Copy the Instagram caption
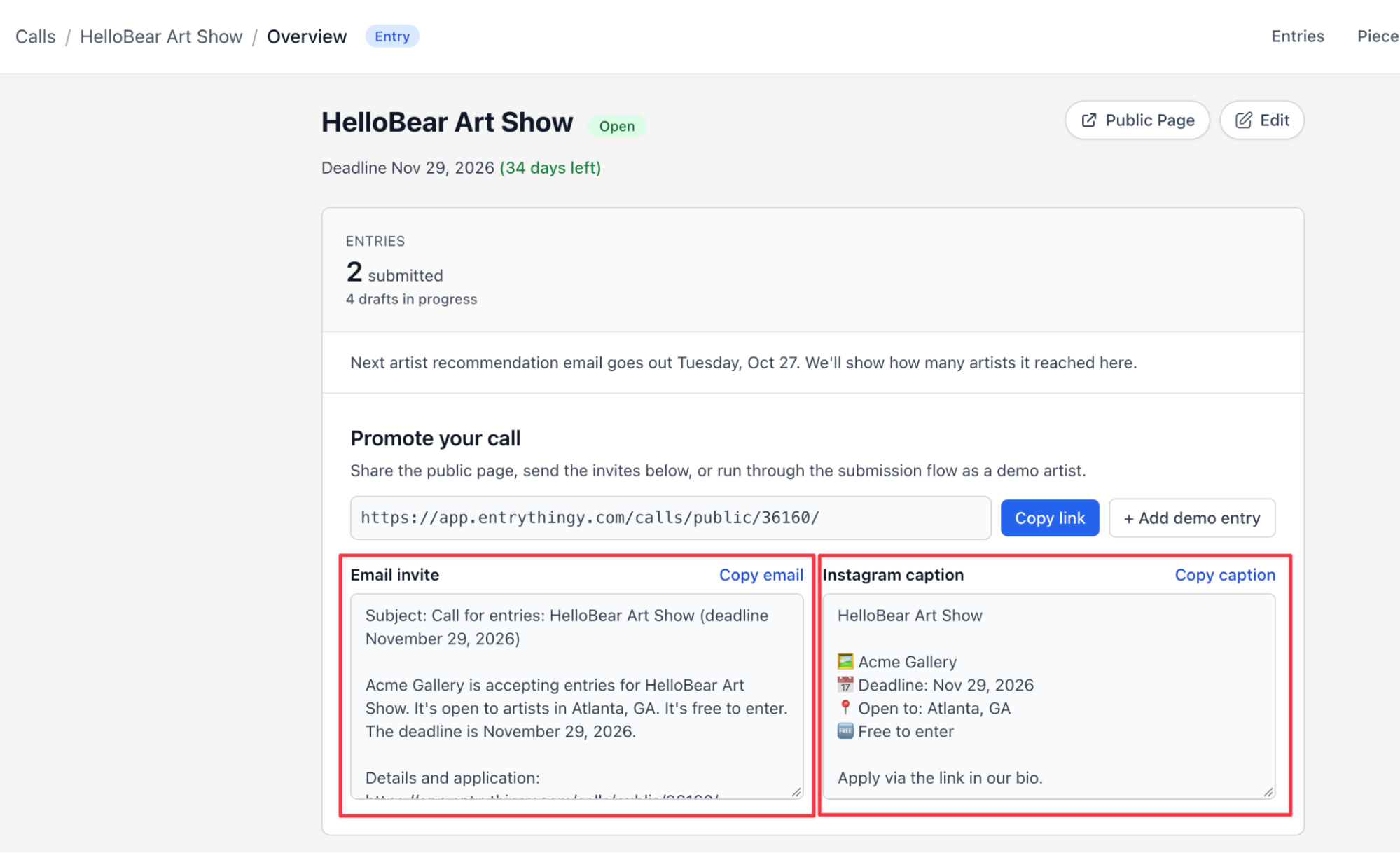 pyautogui.click(x=1225, y=575)
